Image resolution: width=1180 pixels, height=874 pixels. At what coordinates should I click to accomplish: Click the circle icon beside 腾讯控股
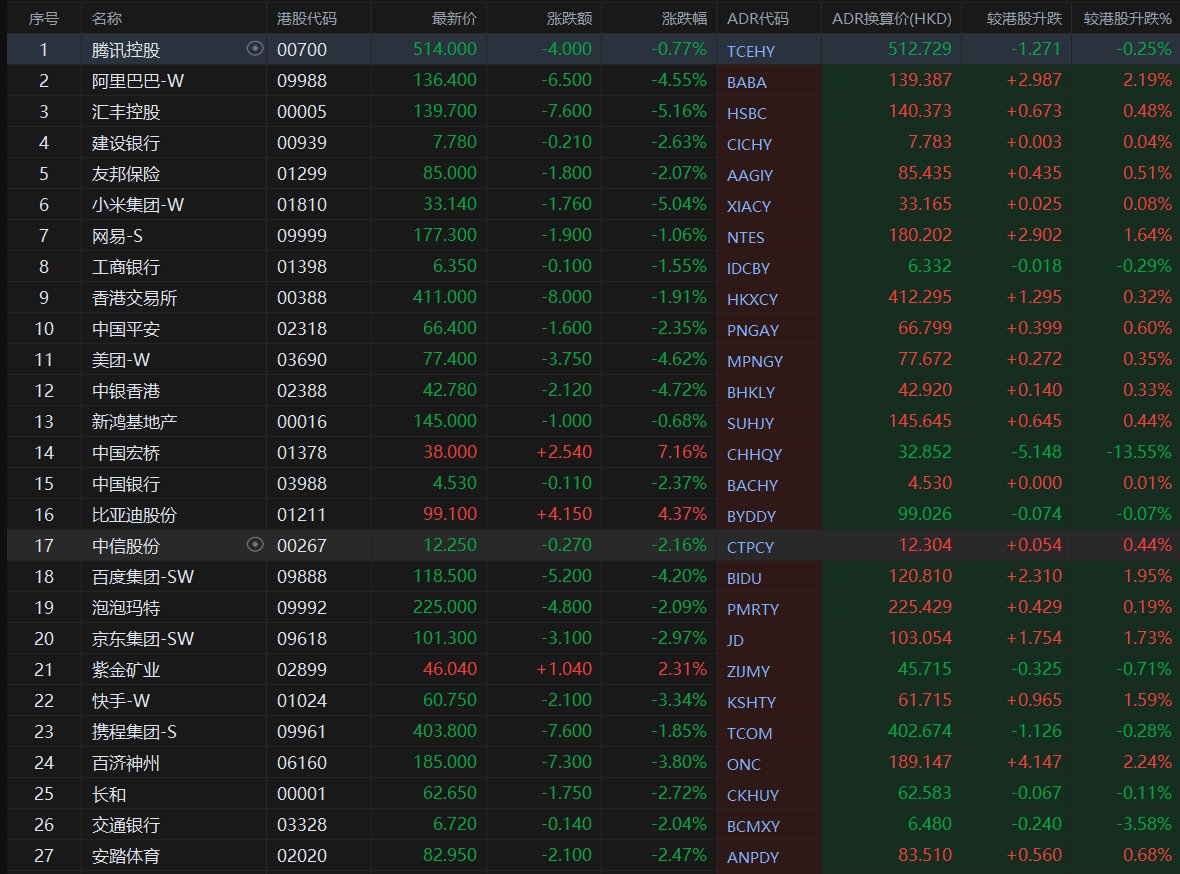click(x=255, y=49)
